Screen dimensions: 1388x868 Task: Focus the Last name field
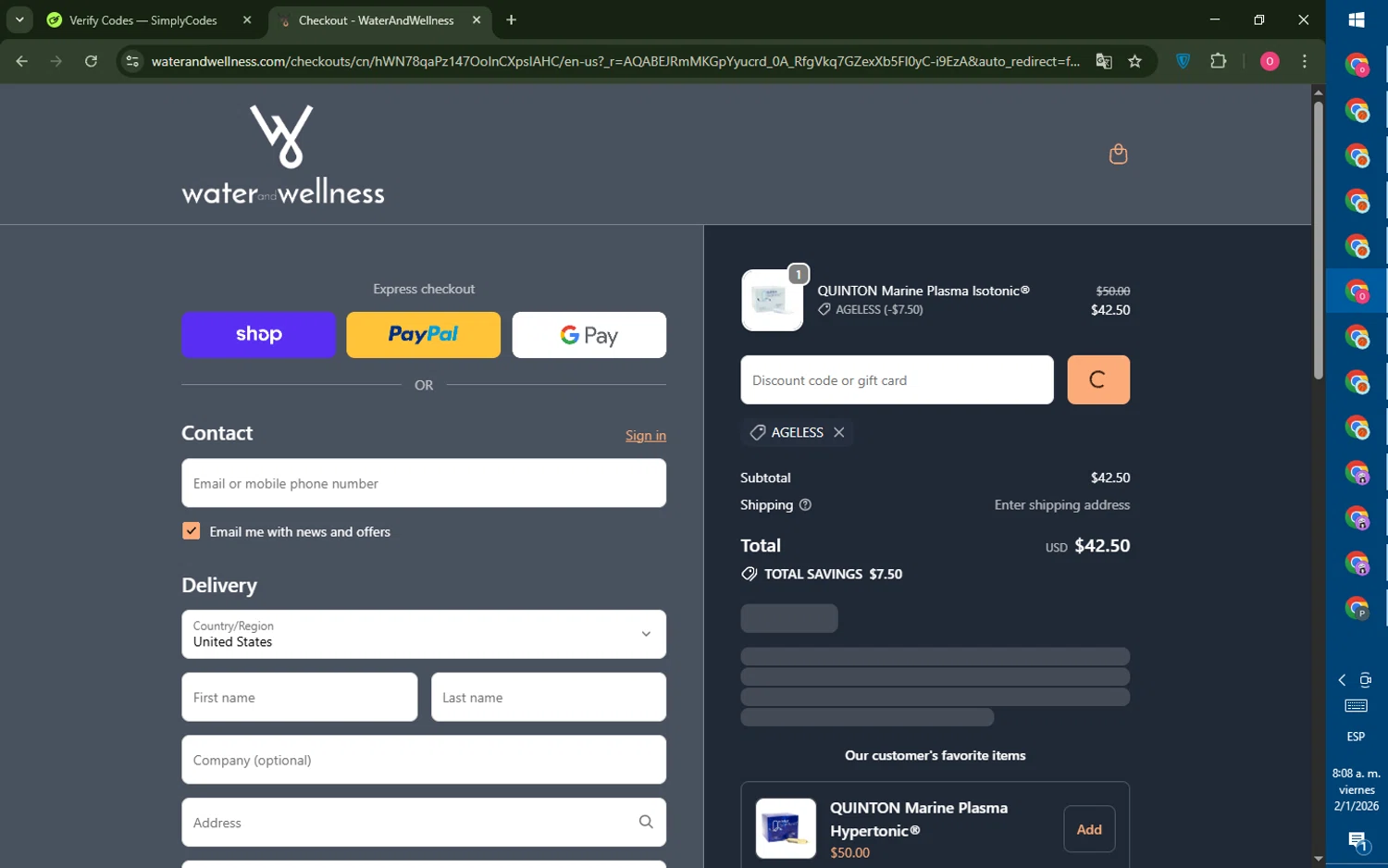click(549, 697)
